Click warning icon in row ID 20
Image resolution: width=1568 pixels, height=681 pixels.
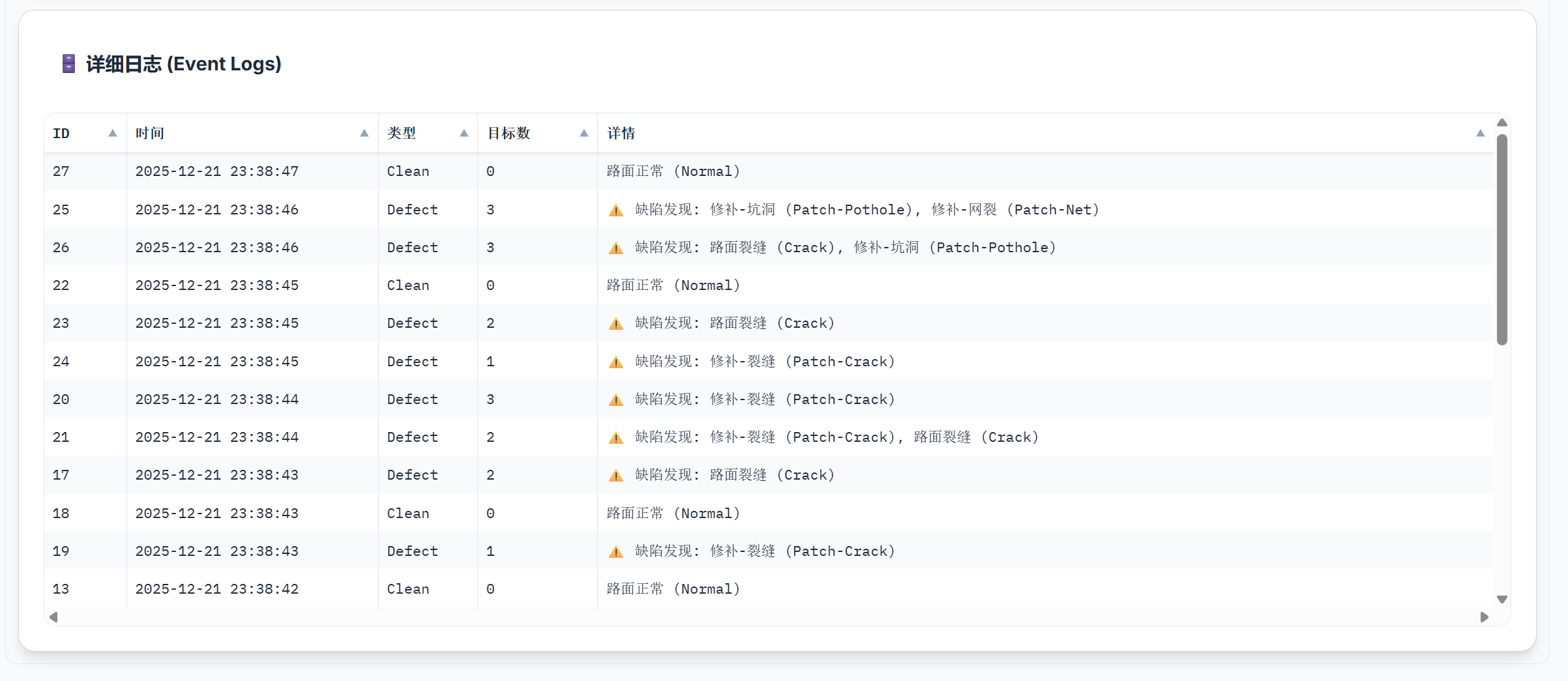(616, 399)
